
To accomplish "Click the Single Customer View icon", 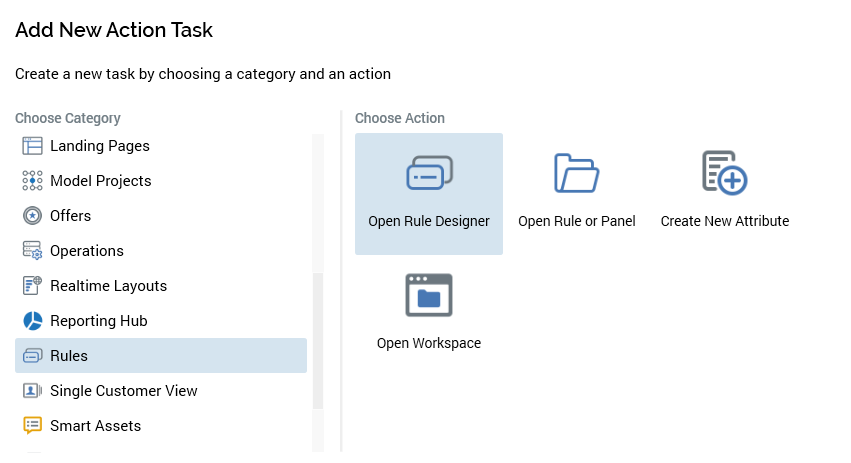I will pyautogui.click(x=32, y=391).
